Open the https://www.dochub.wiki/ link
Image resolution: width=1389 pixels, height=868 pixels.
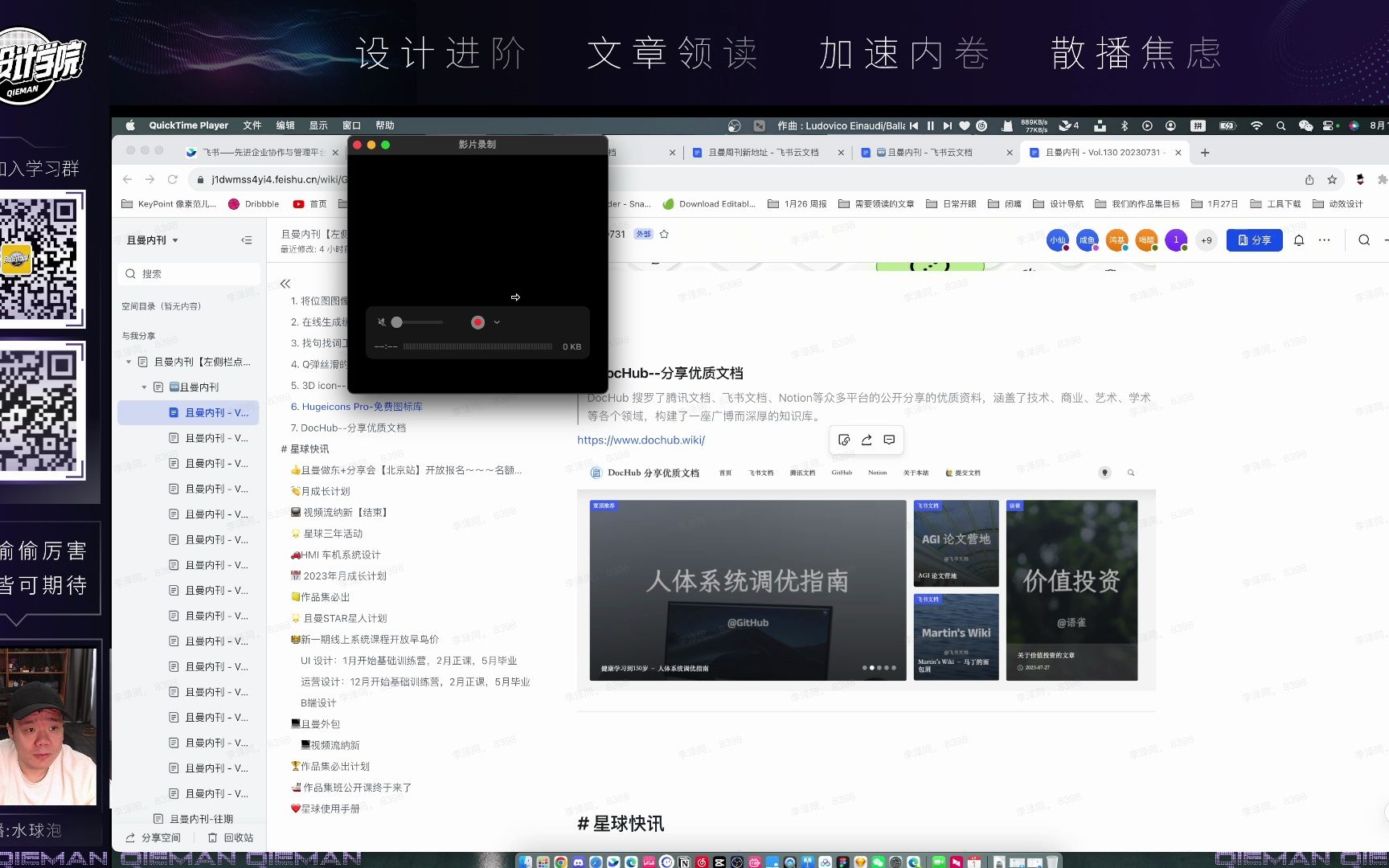point(641,440)
